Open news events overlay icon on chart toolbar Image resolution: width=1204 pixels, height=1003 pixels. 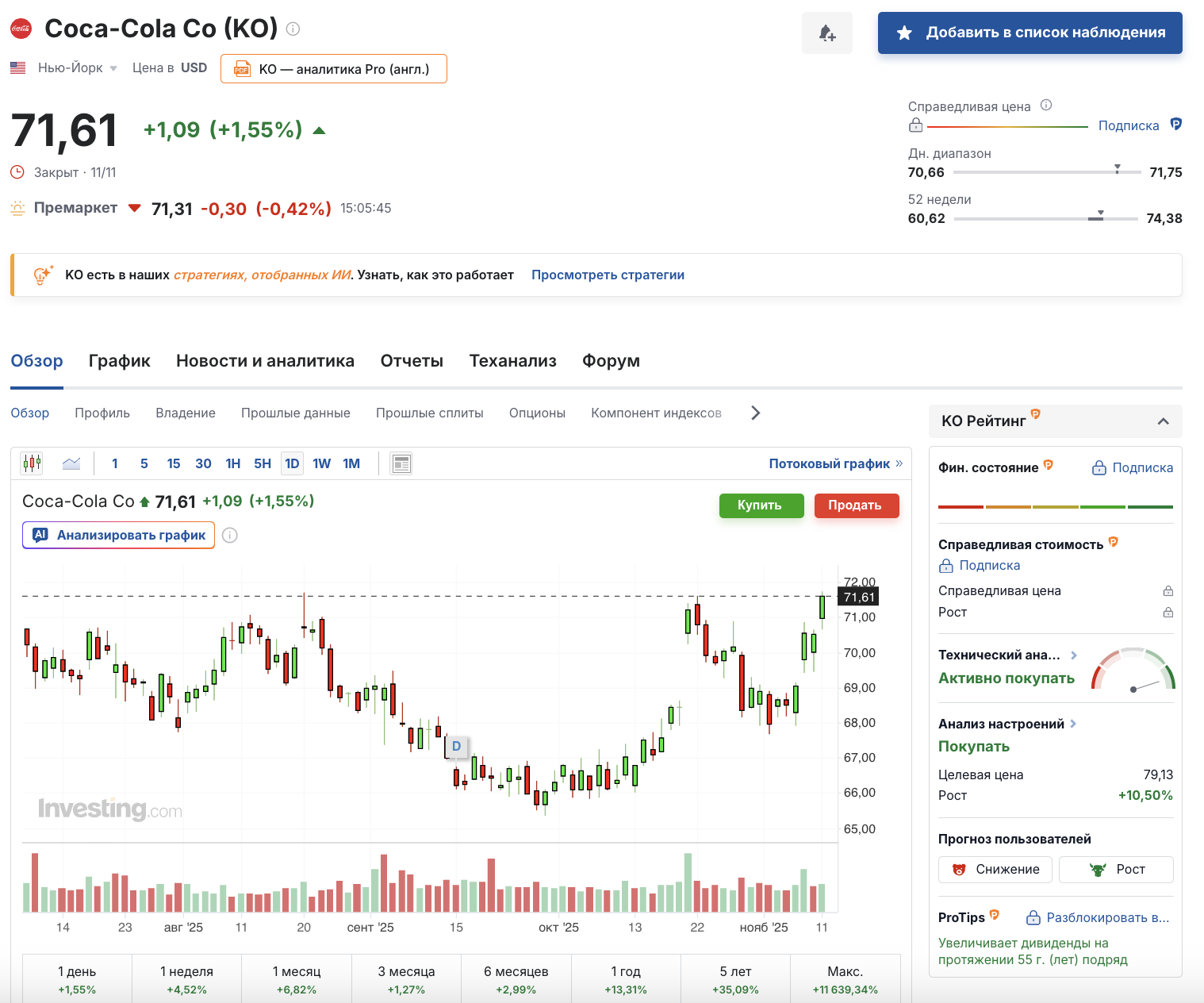point(401,463)
